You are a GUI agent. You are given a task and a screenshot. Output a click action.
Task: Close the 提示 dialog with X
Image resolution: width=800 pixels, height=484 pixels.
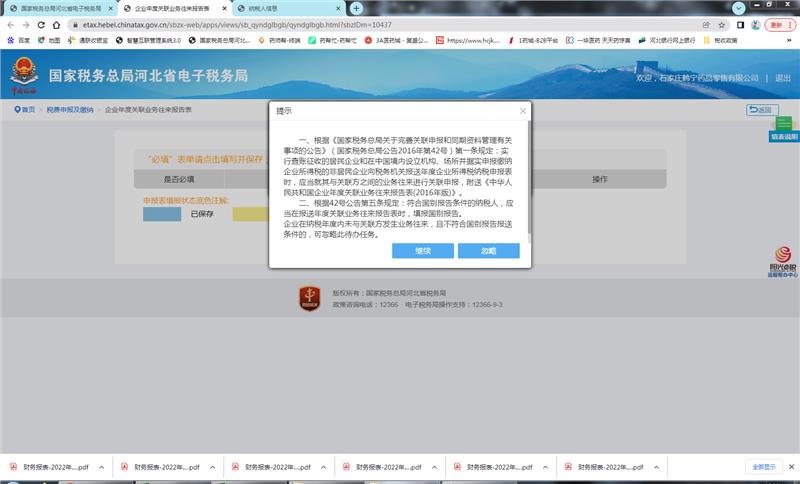522,111
